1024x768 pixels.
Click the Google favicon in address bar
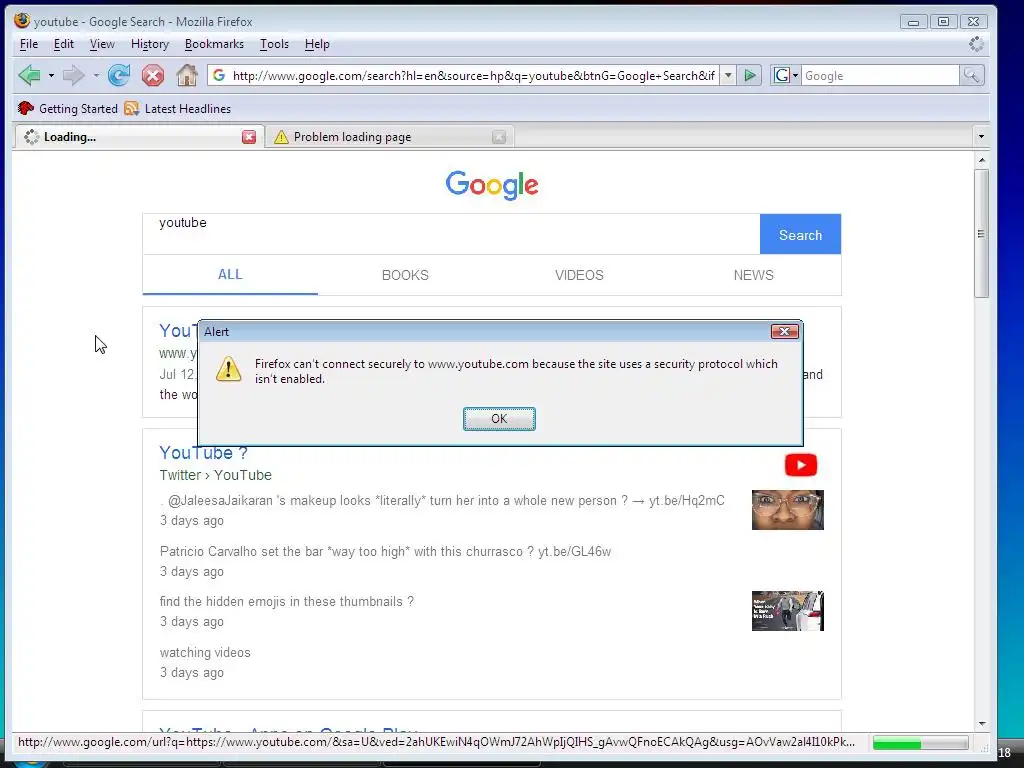tap(219, 76)
